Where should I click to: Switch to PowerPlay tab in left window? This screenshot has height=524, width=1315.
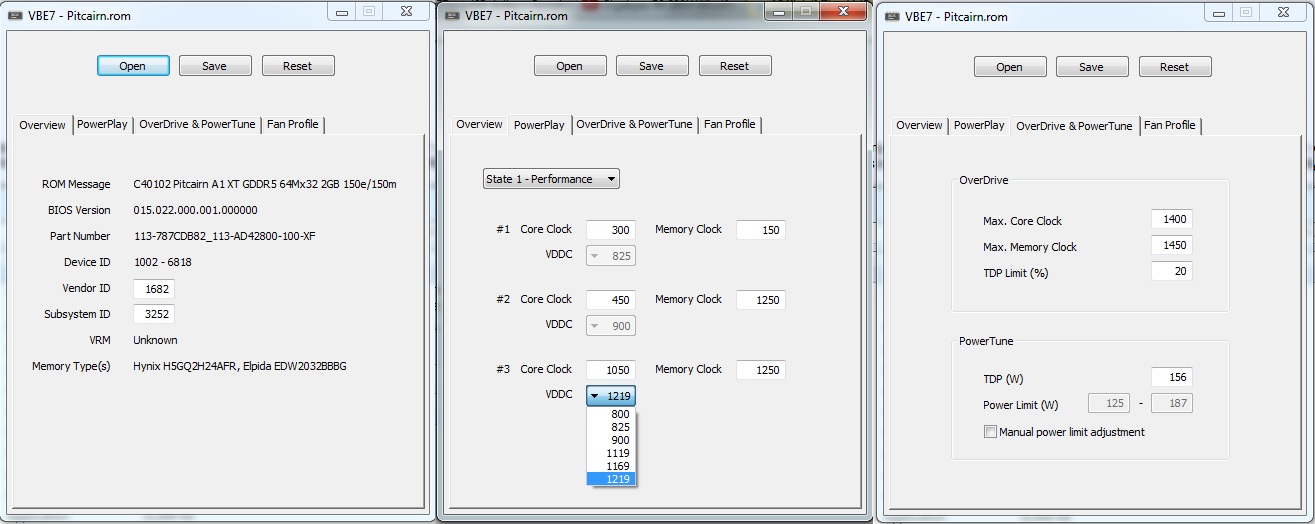[x=103, y=125]
